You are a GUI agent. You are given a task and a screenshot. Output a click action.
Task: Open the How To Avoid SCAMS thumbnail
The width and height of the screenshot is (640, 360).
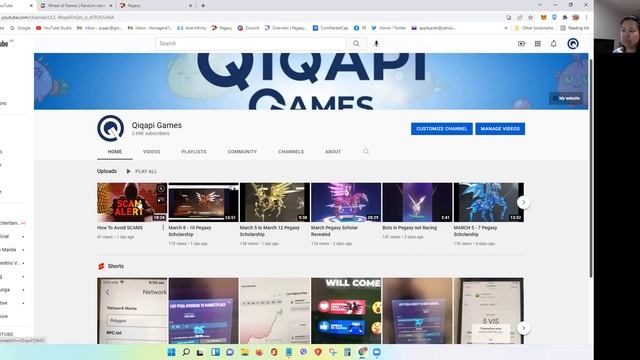coord(132,202)
